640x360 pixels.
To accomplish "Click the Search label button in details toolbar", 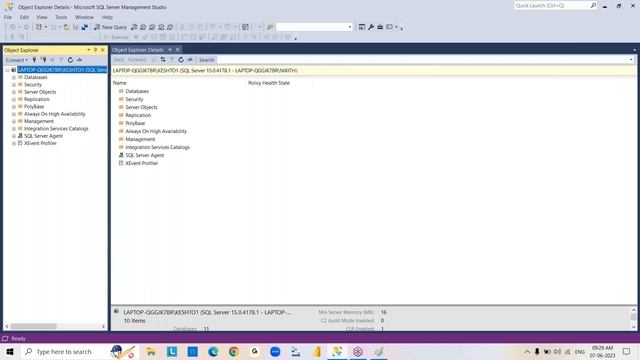I will tap(207, 60).
